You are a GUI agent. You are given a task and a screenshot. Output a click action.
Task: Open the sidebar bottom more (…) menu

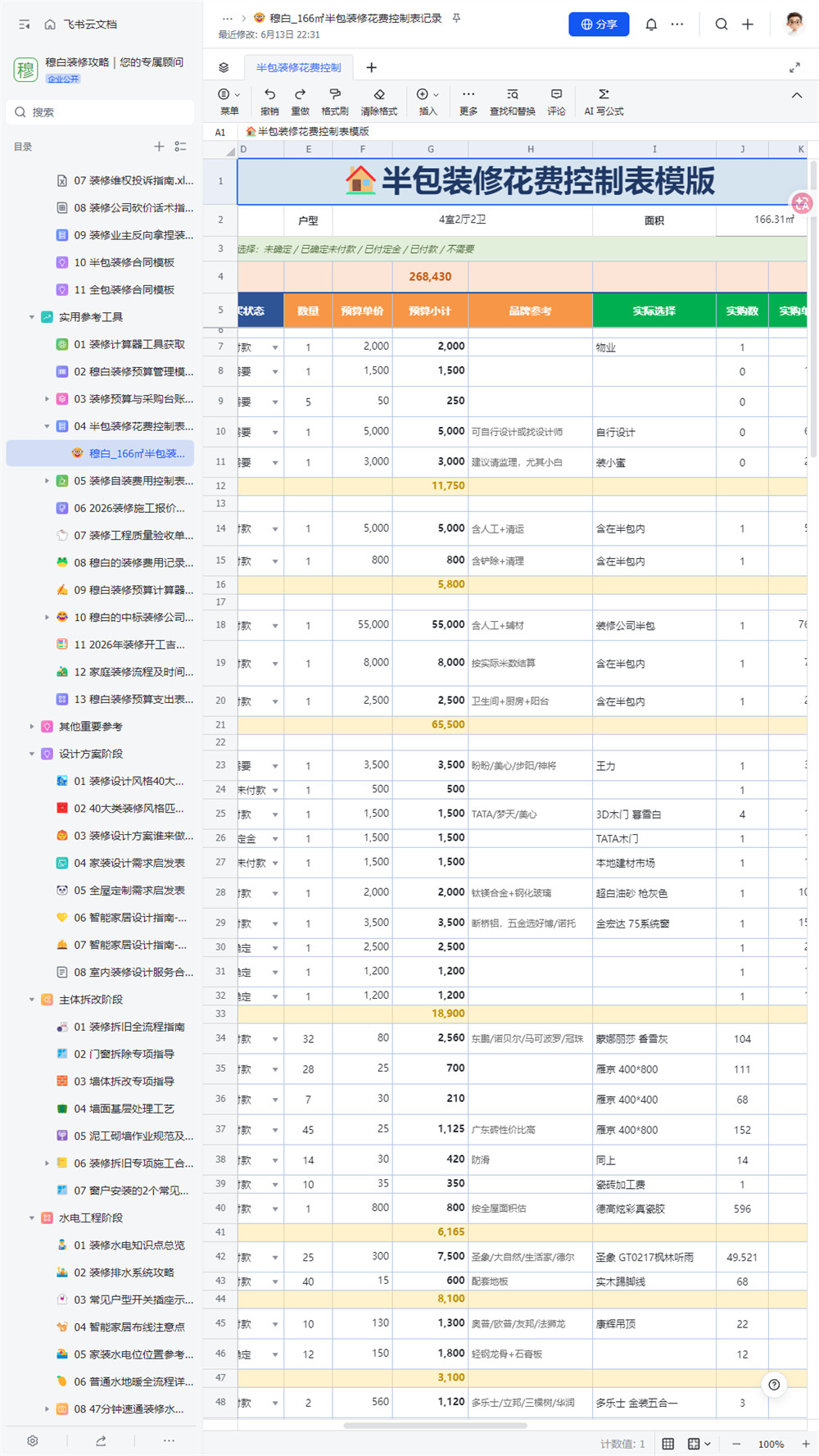tap(169, 1440)
